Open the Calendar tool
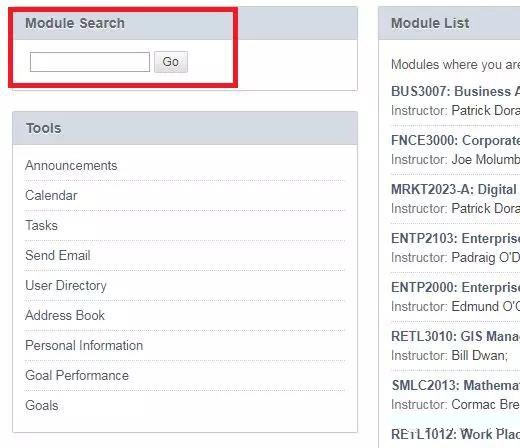Screen dimensions: 520x448 [x=51, y=196]
